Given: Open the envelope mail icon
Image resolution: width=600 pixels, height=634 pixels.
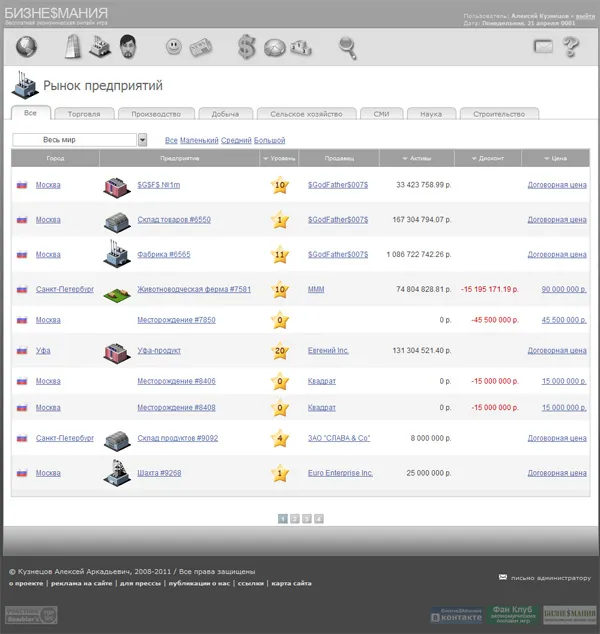Looking at the screenshot, I should click(543, 46).
